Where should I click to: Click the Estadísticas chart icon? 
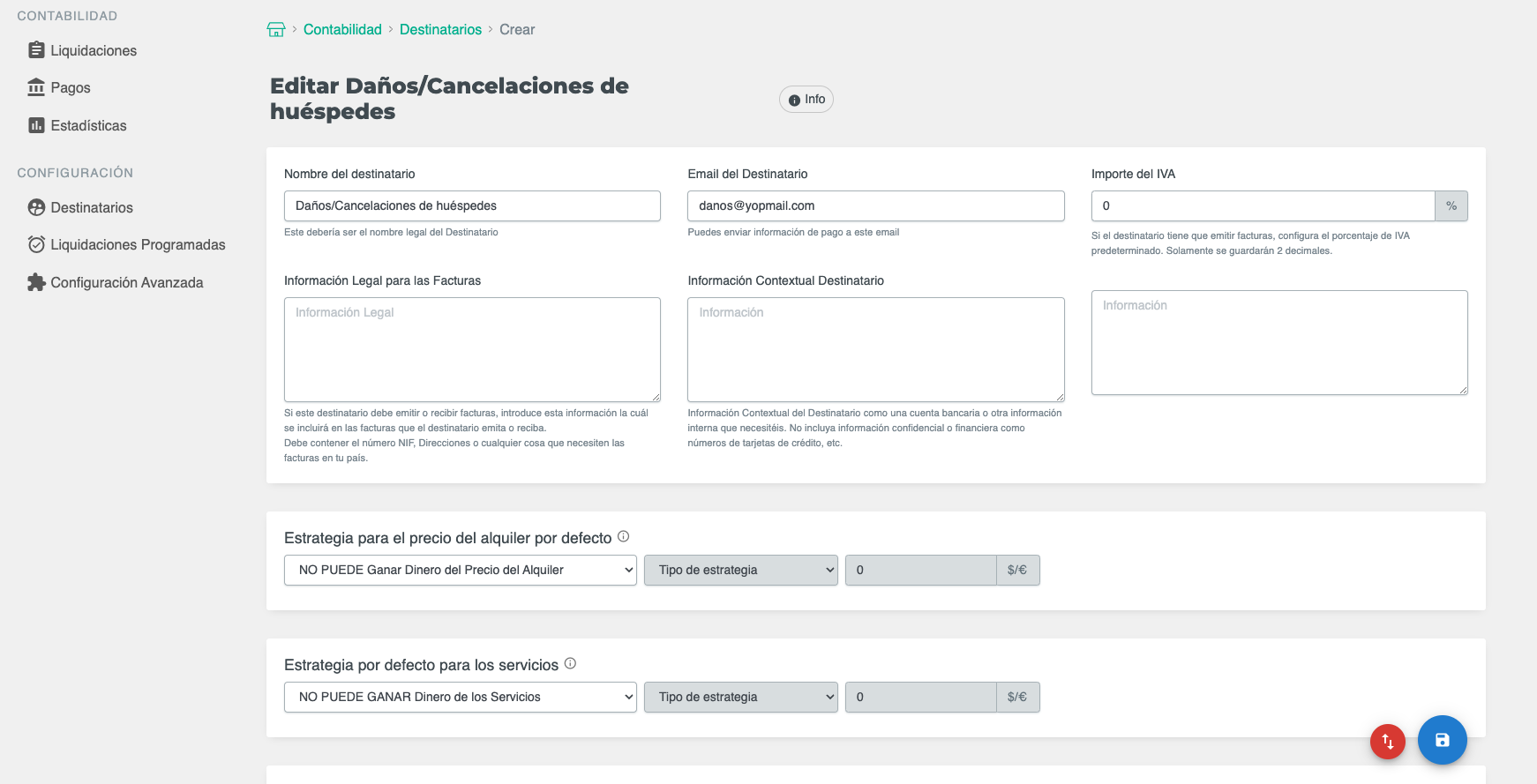36,125
